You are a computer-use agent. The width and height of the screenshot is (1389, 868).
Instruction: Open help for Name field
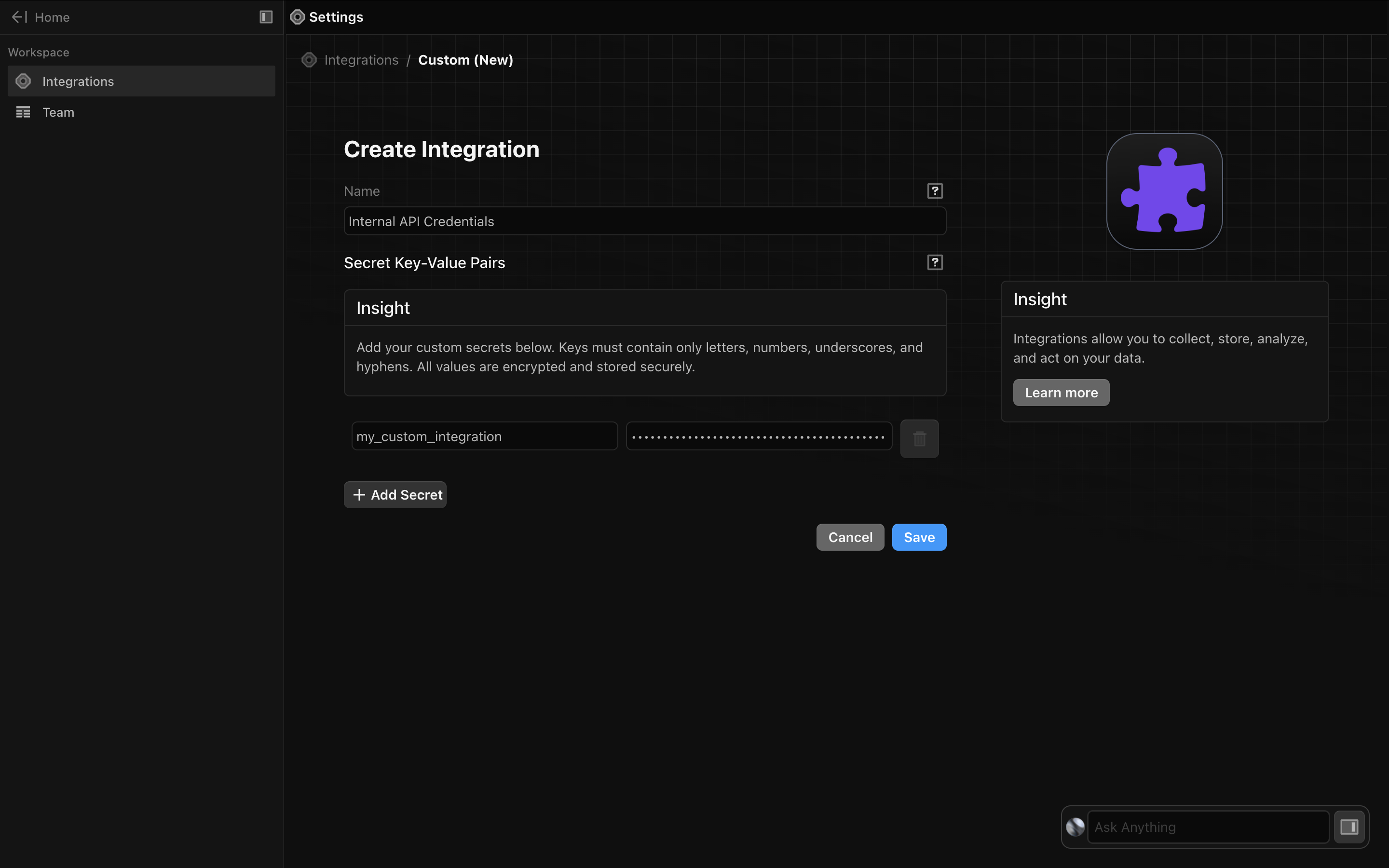[x=934, y=190]
